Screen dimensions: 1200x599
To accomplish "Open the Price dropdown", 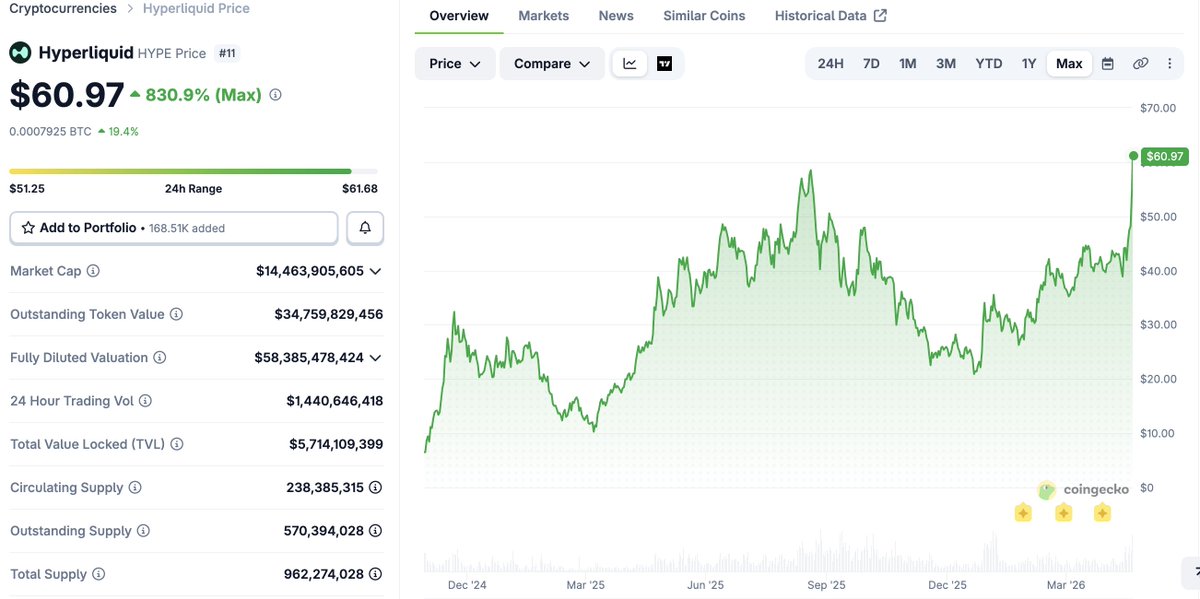I will (455, 64).
